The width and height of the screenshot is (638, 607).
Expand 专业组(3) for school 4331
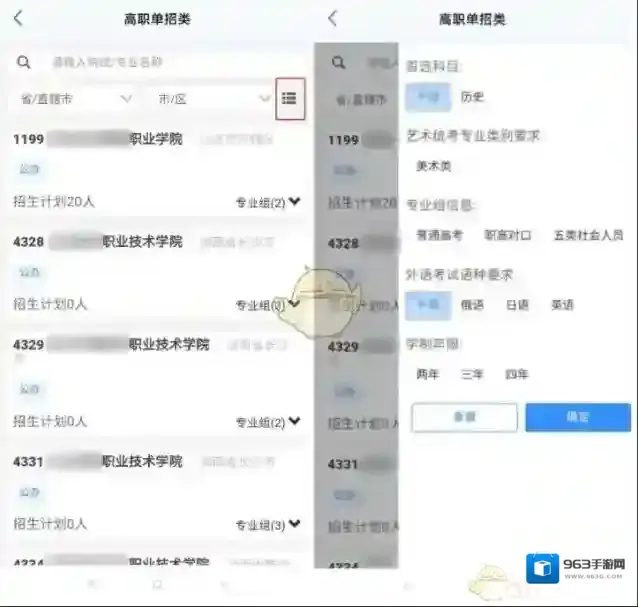(x=268, y=525)
